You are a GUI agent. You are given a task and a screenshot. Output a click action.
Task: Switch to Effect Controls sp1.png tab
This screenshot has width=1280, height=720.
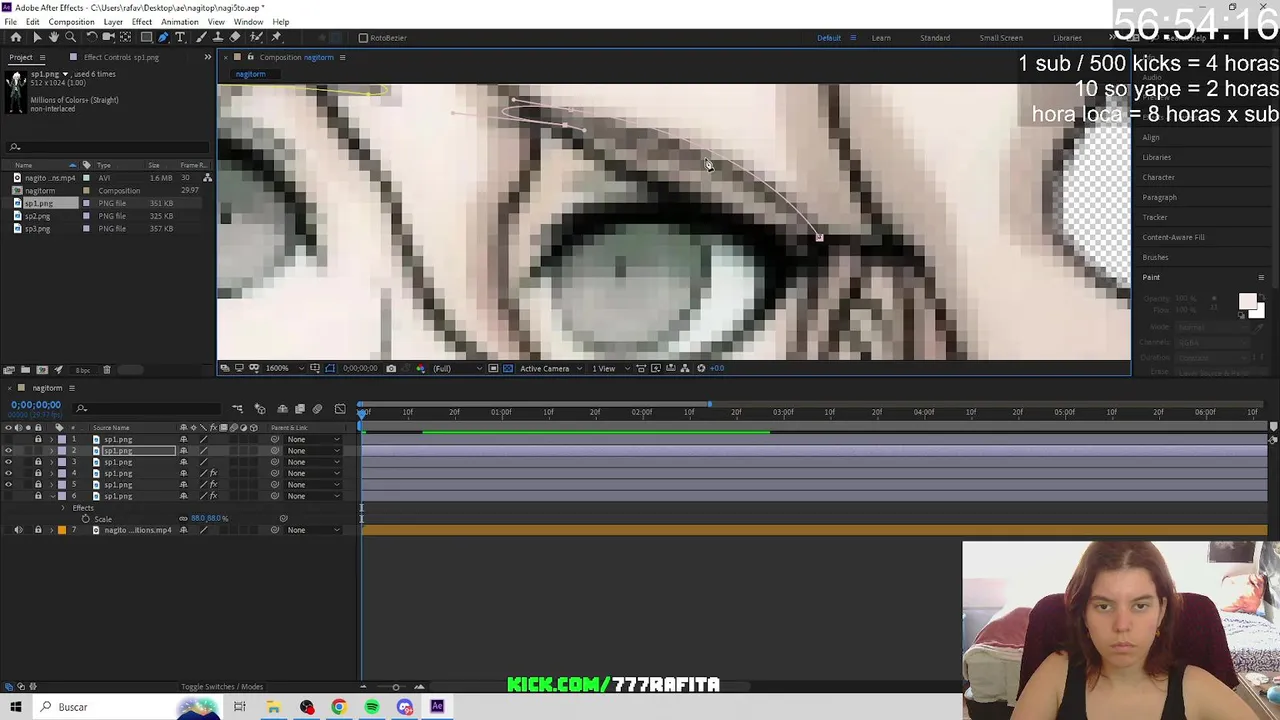pyautogui.click(x=121, y=57)
